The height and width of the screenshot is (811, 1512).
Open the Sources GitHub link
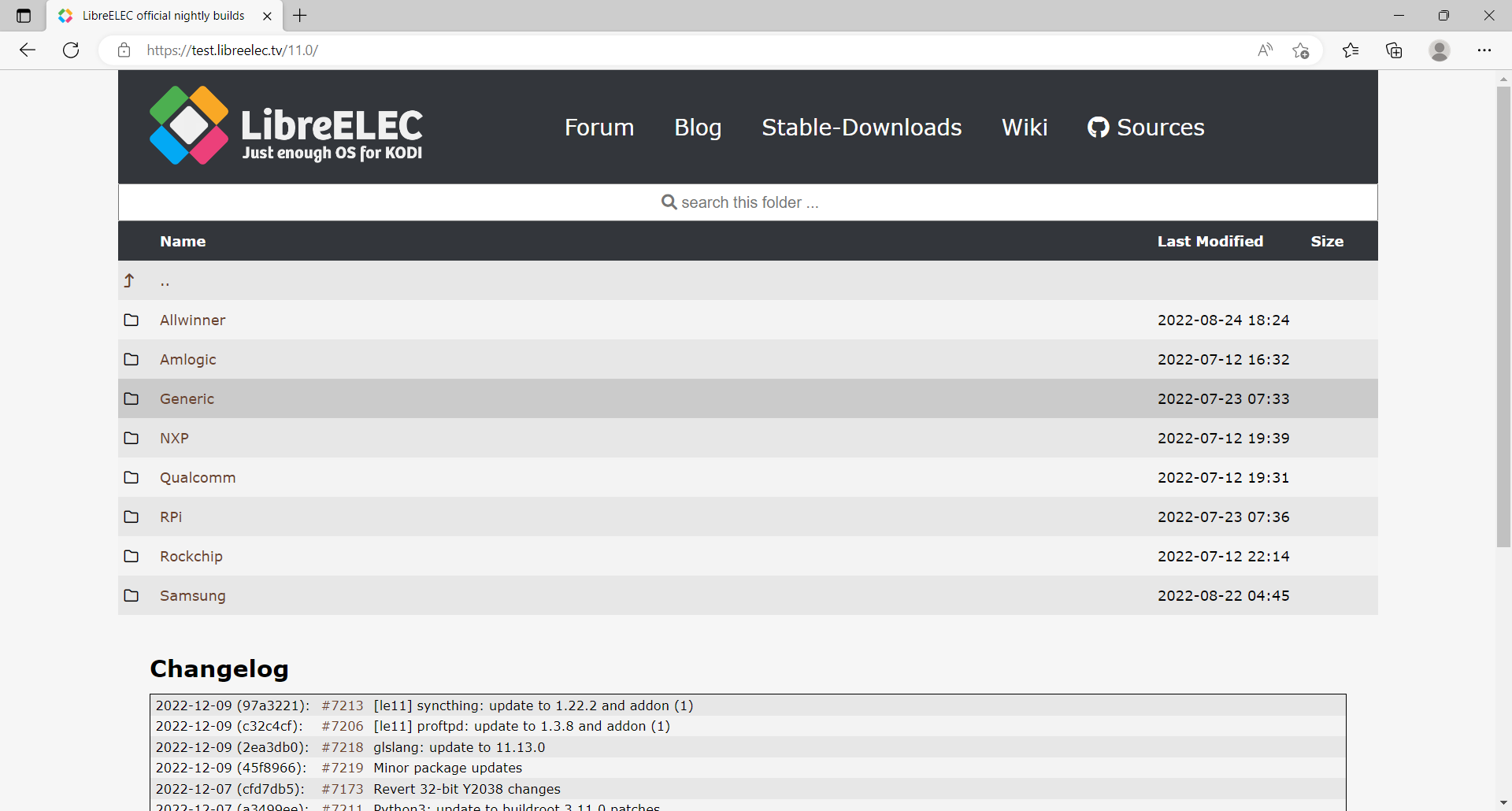1146,128
